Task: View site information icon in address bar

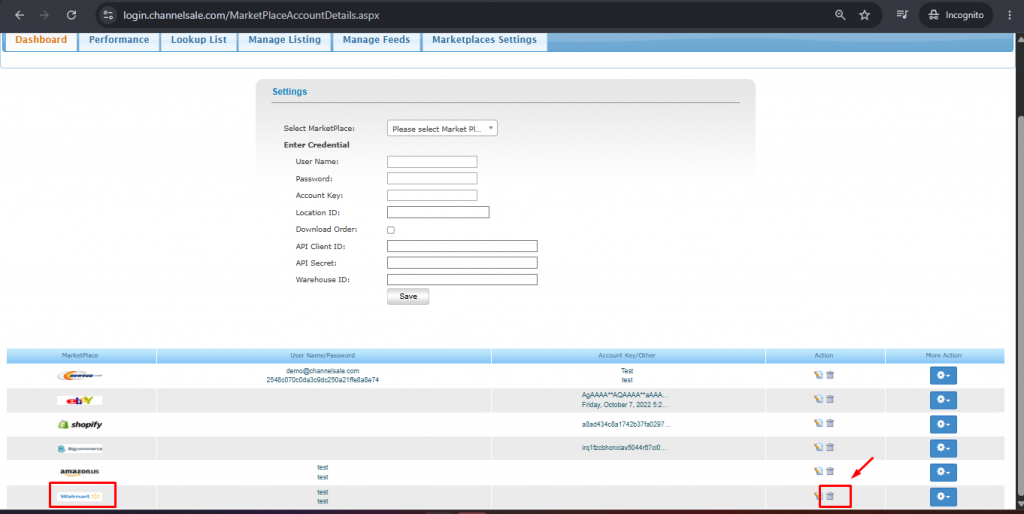Action: click(108, 15)
